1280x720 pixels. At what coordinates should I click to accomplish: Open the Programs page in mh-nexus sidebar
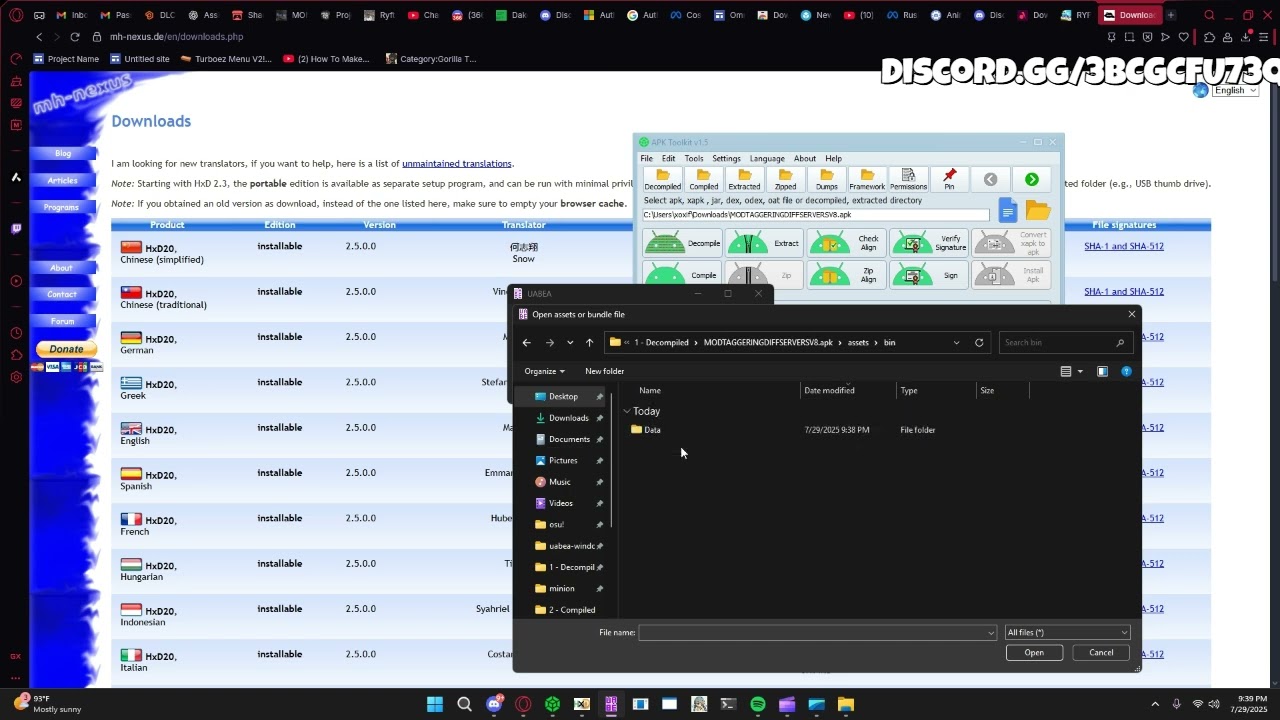[61, 207]
